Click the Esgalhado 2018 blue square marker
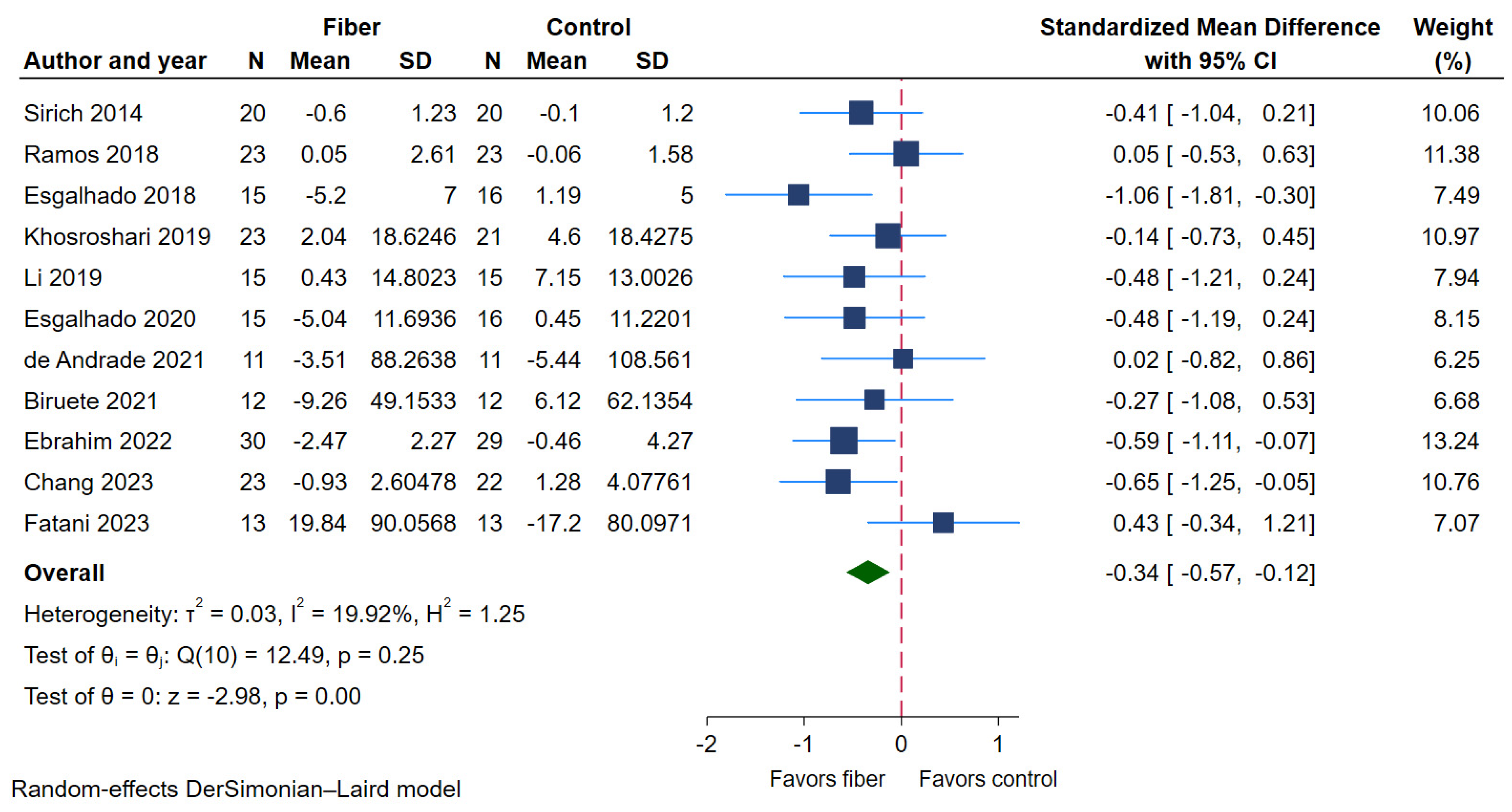This screenshot has height=812, width=1512. coord(798,194)
